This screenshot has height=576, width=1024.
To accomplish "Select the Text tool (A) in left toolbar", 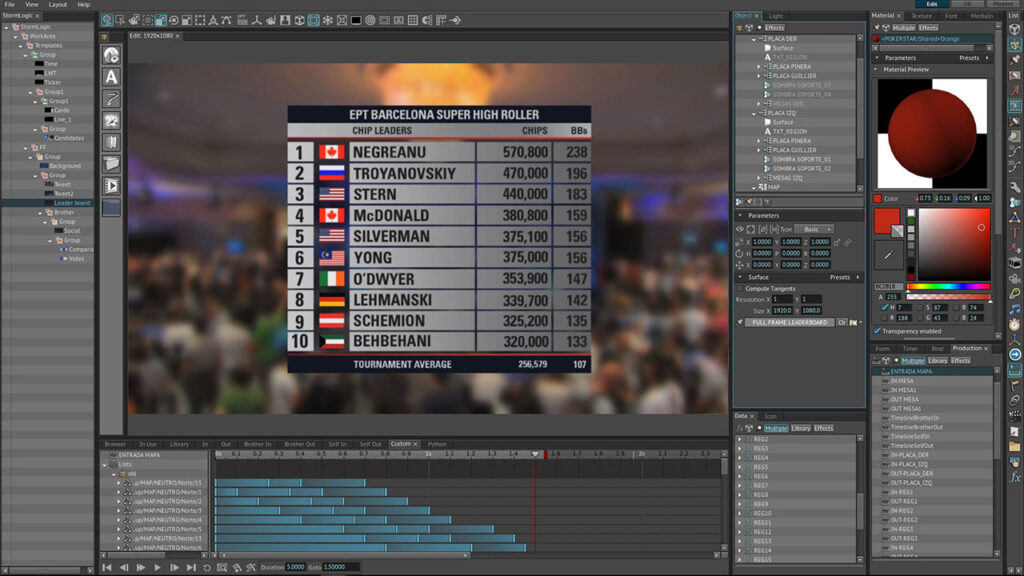I will [x=111, y=77].
